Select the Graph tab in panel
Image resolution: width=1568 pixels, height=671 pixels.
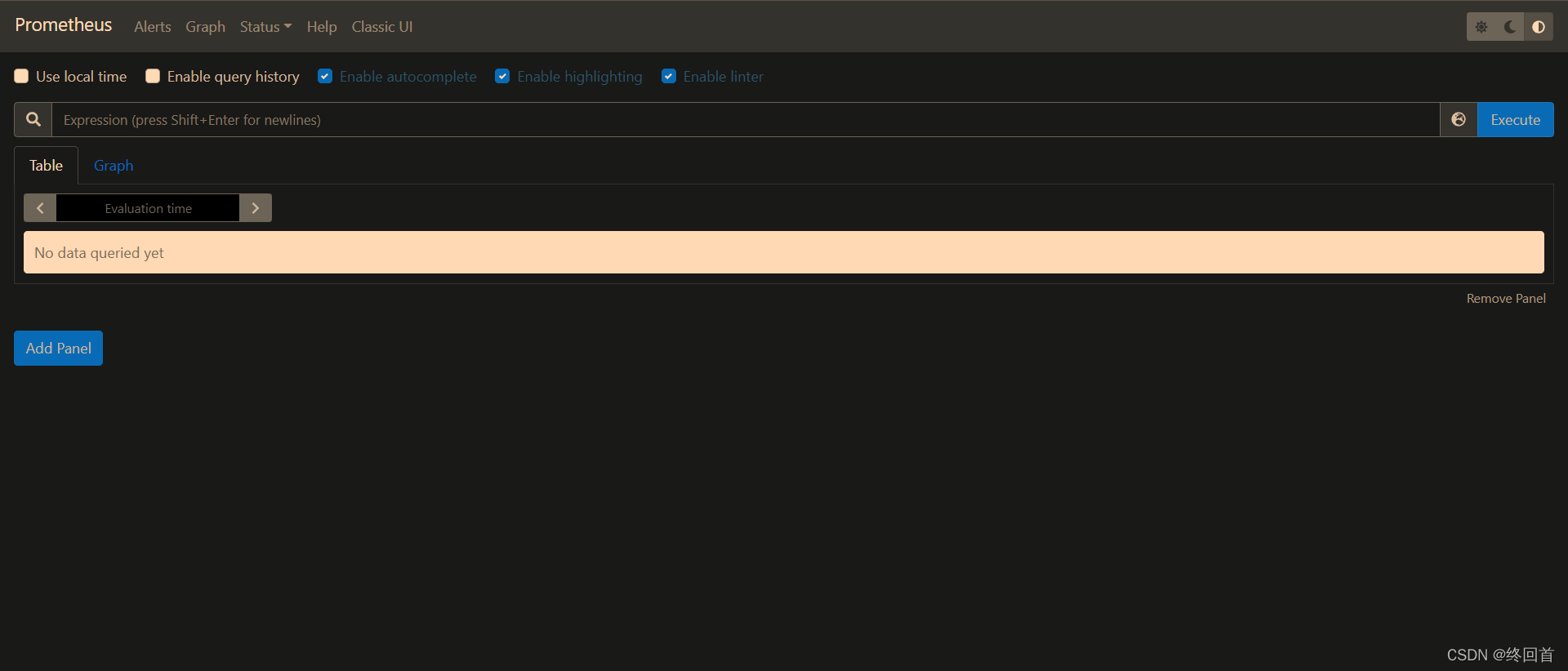(114, 166)
